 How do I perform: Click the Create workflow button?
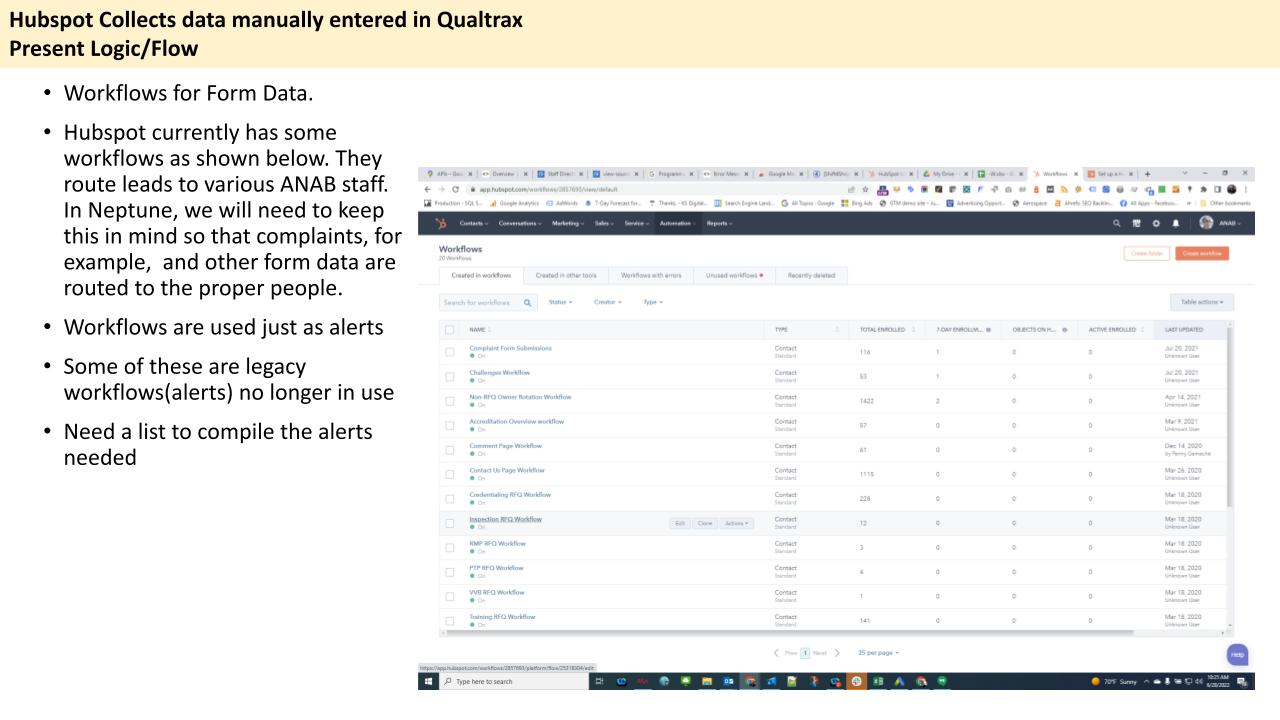(x=1203, y=253)
